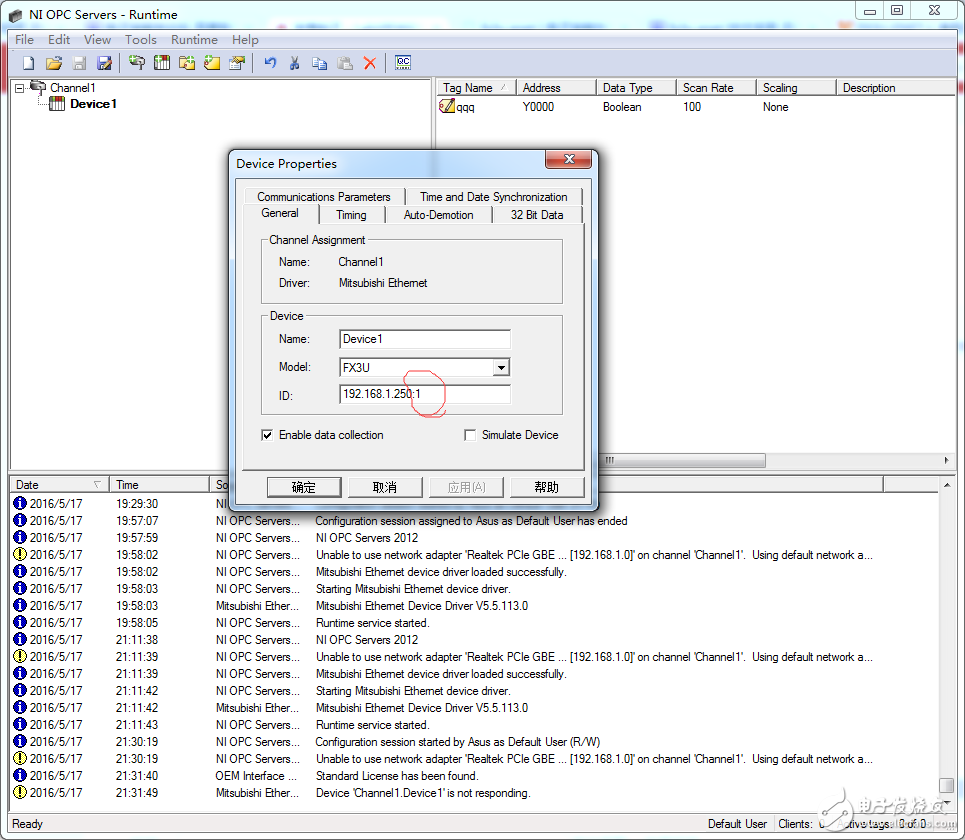Open the Edit menu
Viewport: 965px width, 840px height.
pos(59,39)
